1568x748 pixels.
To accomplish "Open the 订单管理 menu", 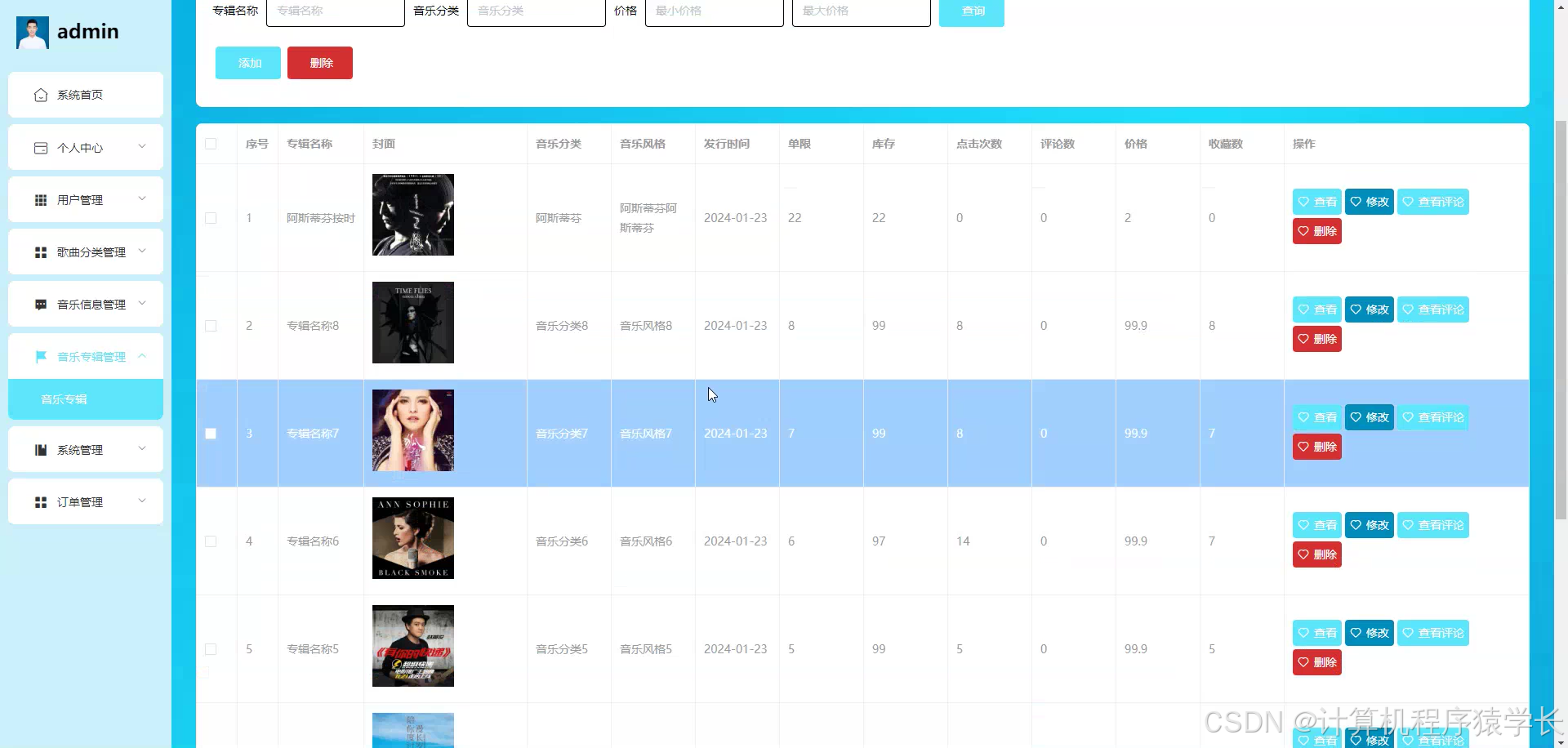I will 86,501.
